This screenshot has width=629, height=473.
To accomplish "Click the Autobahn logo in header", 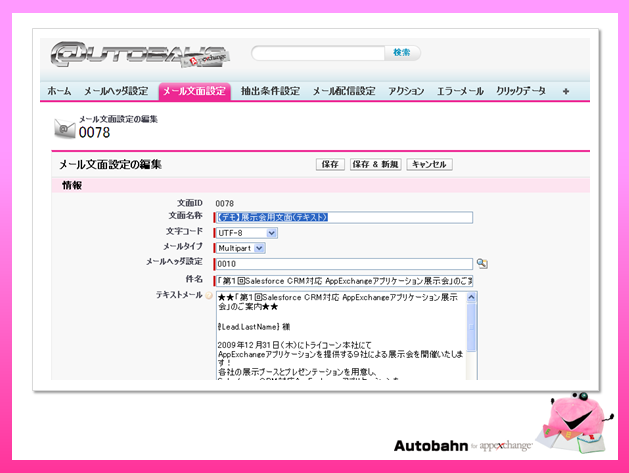I will pos(139,55).
